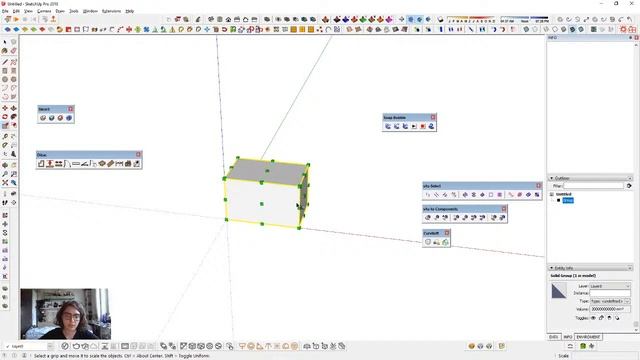Adjust the shadow time-of-day slider
This screenshot has width=640, height=360.
pyautogui.click(x=524, y=19)
